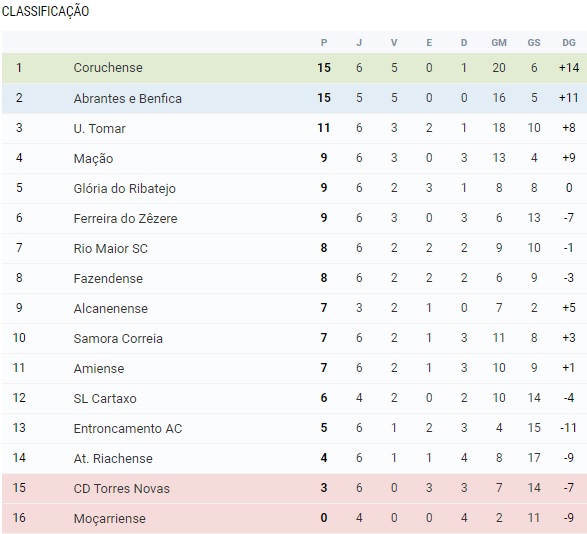
Task: Click the Mação team name
Action: (x=93, y=158)
